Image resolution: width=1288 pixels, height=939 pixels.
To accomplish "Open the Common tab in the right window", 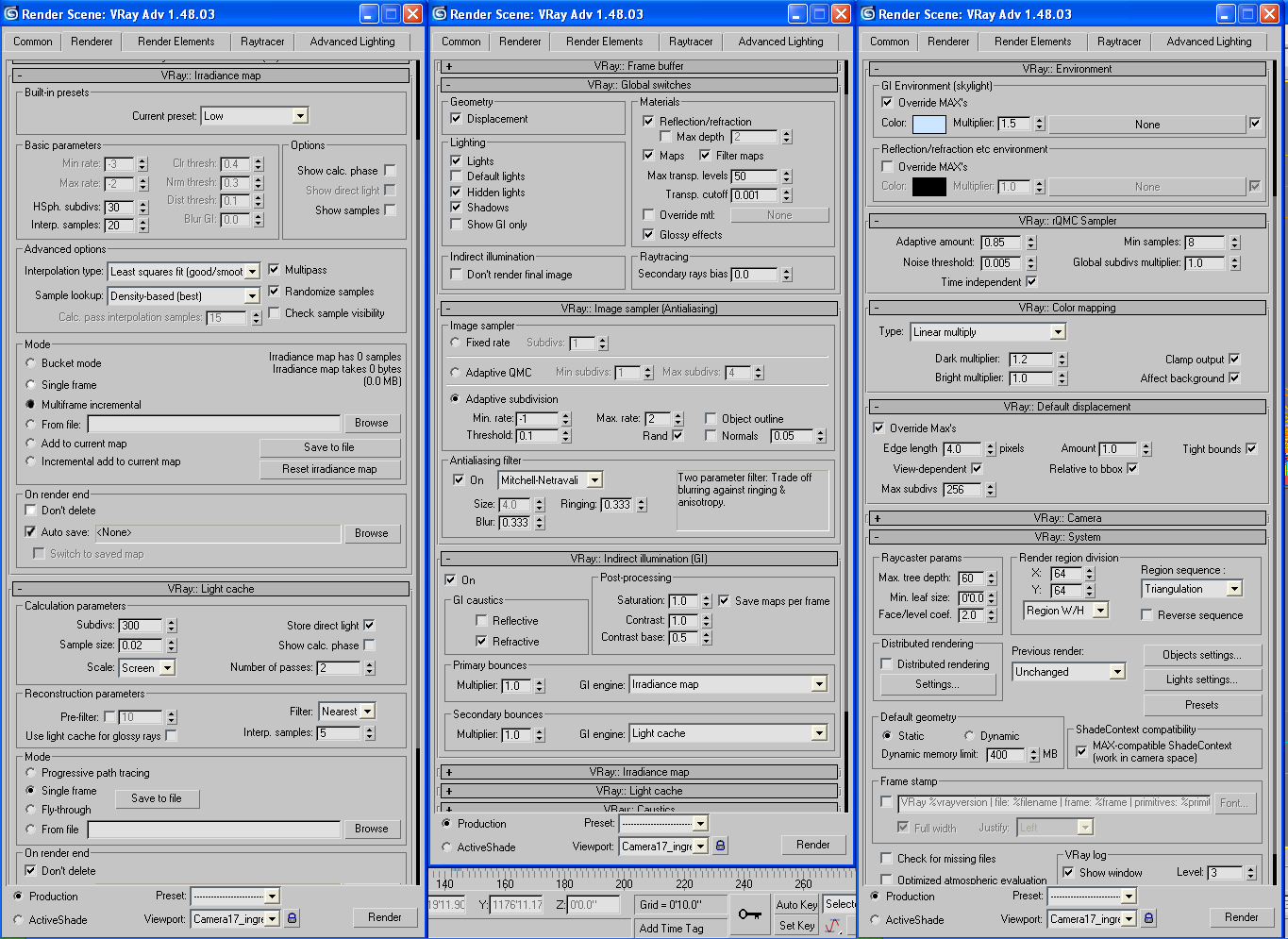I will (x=890, y=42).
